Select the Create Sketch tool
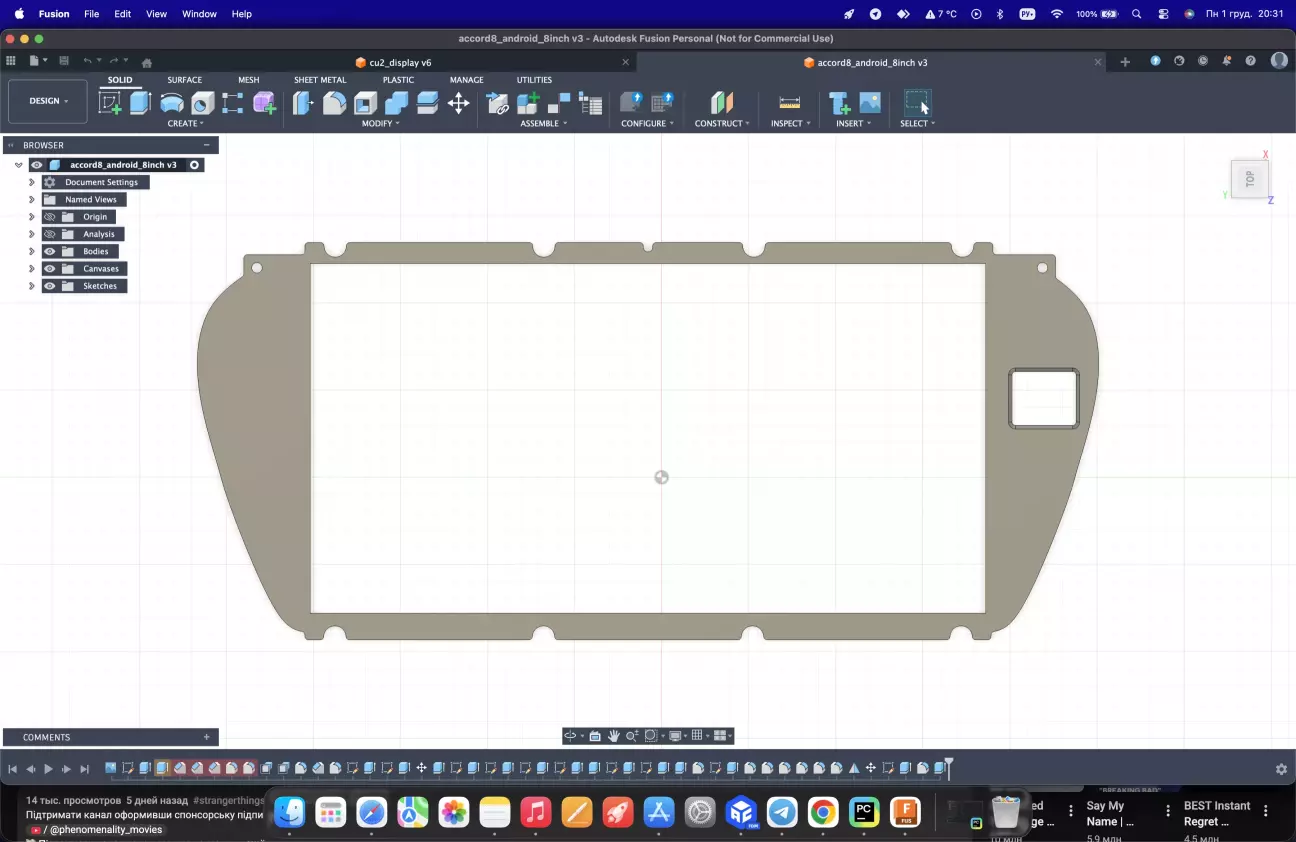Image resolution: width=1296 pixels, height=842 pixels. coord(110,103)
